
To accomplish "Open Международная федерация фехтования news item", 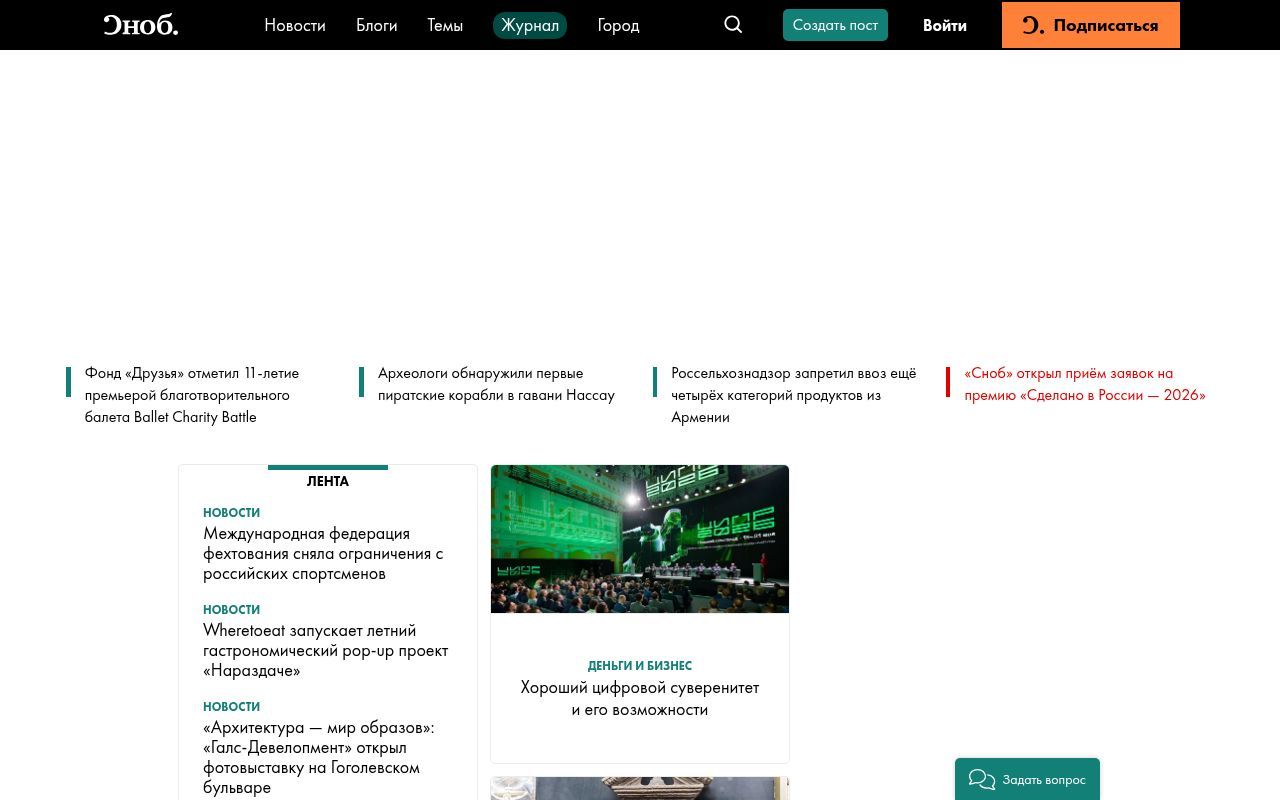I will (x=323, y=553).
